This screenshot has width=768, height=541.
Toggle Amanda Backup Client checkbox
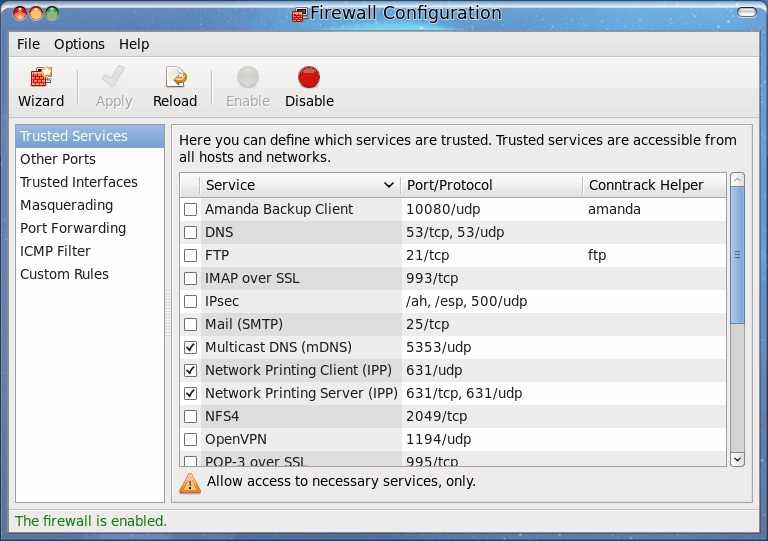coord(191,210)
